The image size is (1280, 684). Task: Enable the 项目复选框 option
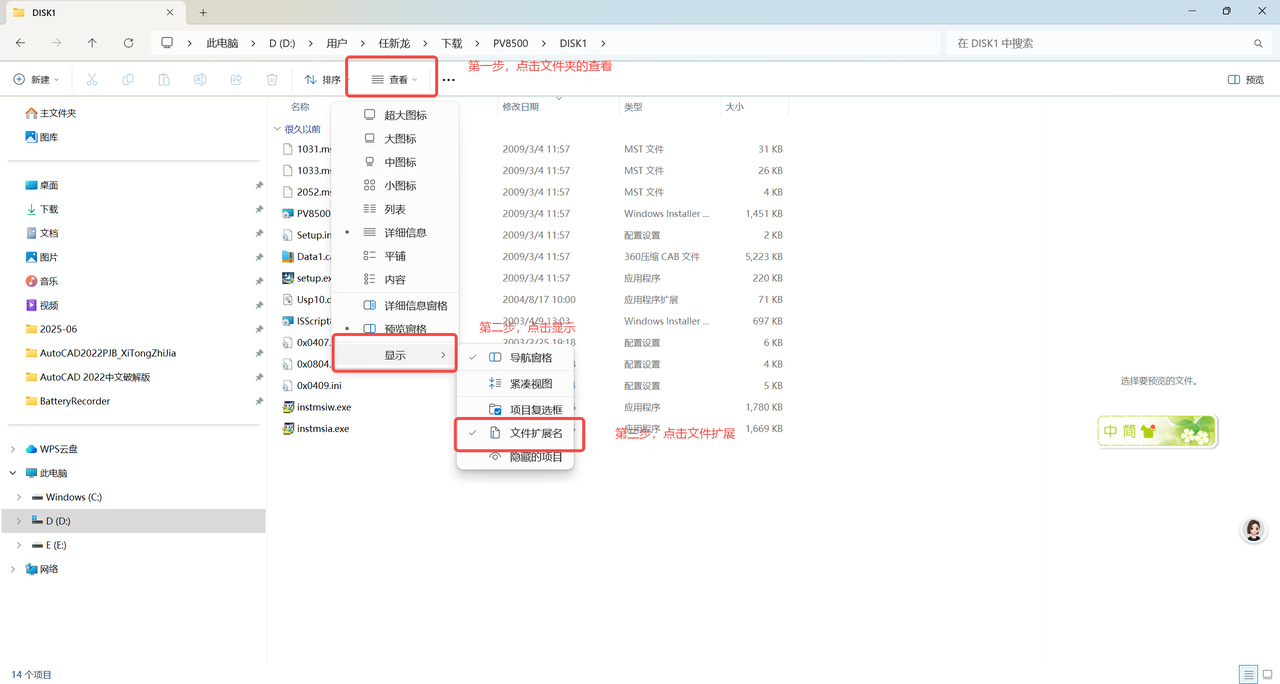click(x=535, y=409)
